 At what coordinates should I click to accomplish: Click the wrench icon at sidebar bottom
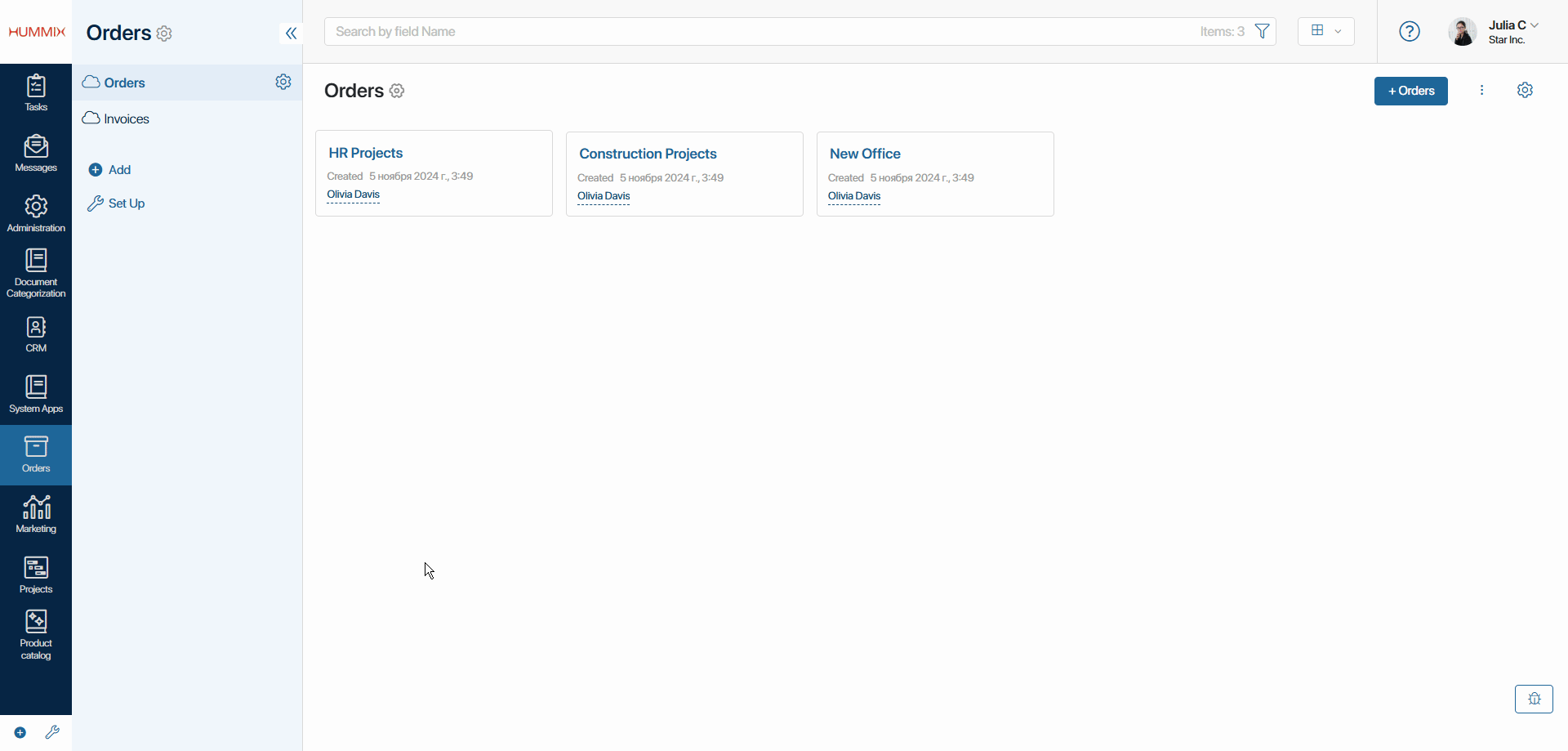52,732
